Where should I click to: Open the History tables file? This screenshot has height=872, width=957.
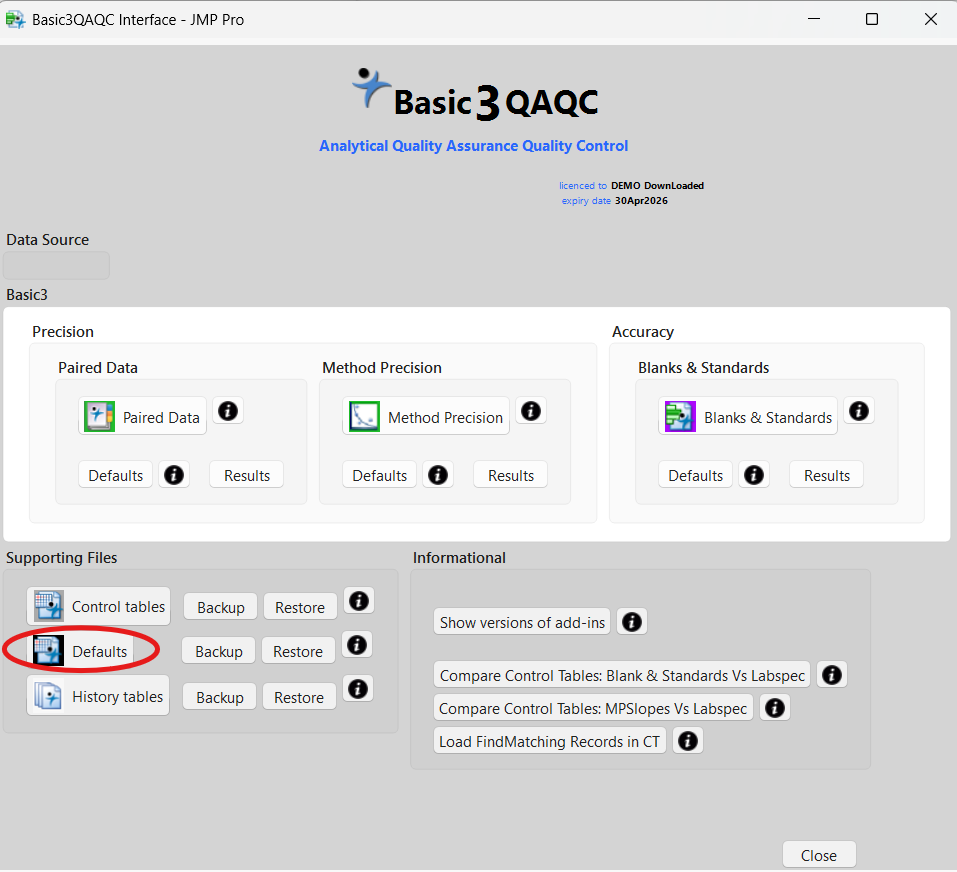97,695
